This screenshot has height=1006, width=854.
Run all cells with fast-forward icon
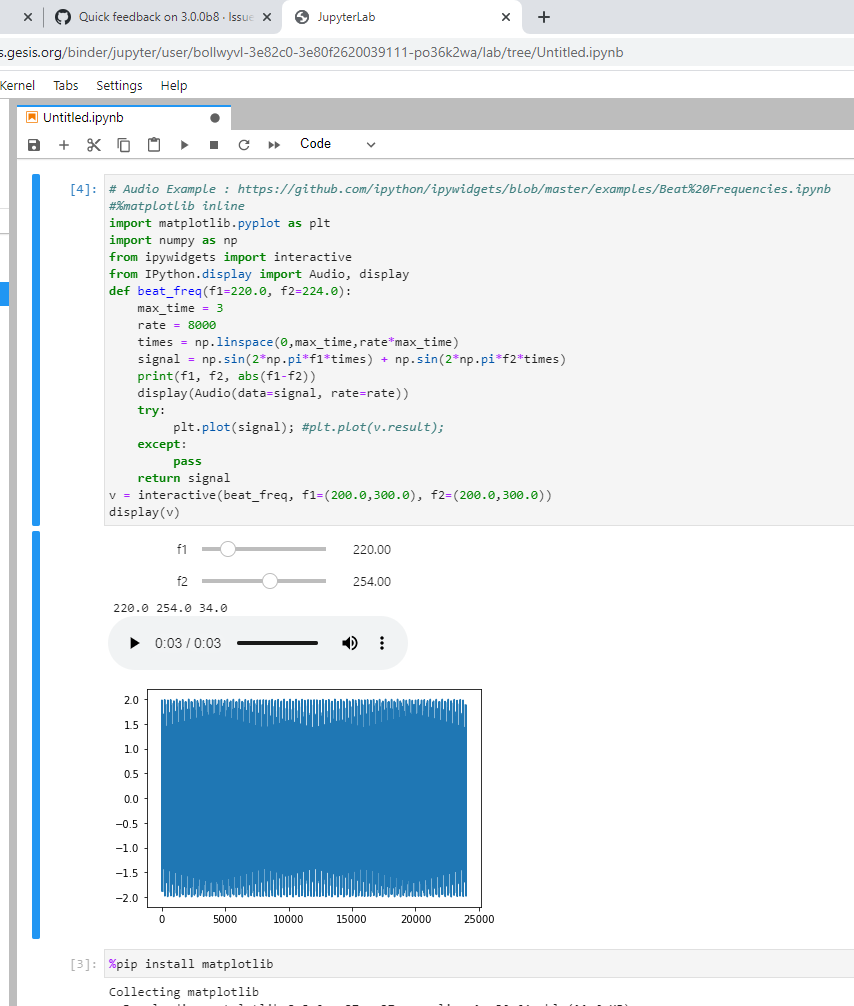click(273, 143)
